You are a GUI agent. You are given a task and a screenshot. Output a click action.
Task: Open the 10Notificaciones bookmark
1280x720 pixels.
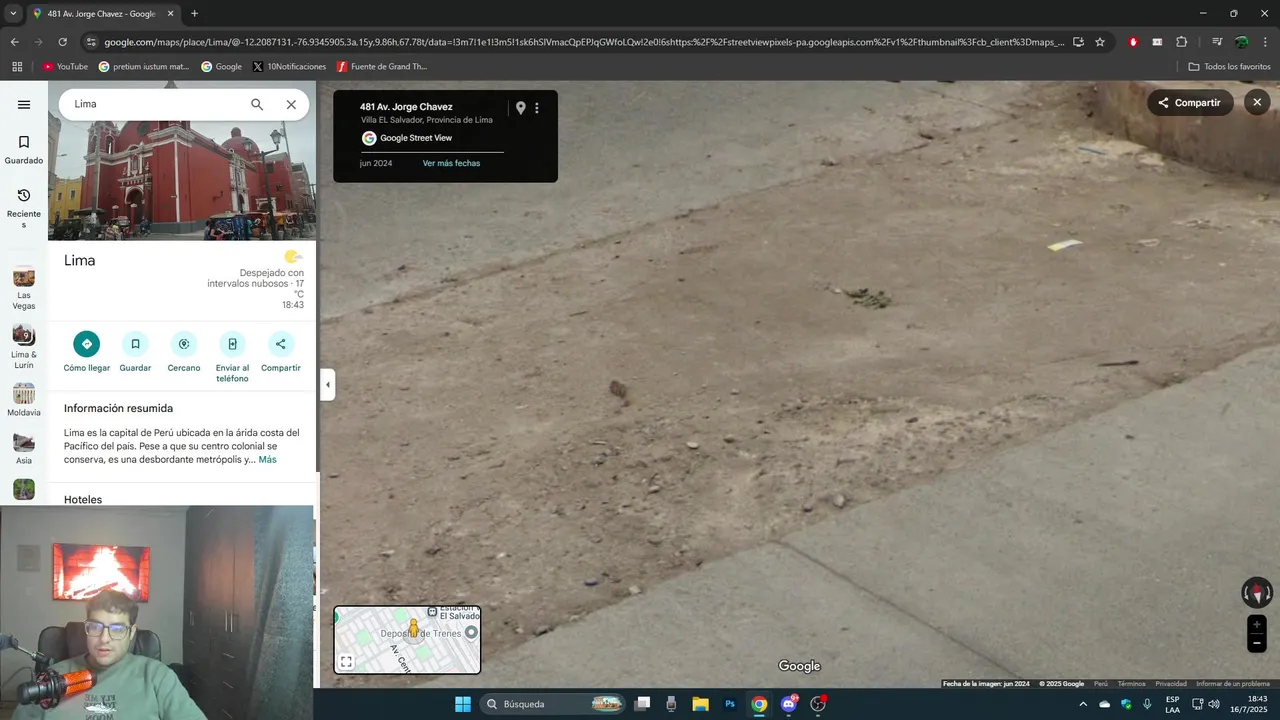[x=289, y=67]
